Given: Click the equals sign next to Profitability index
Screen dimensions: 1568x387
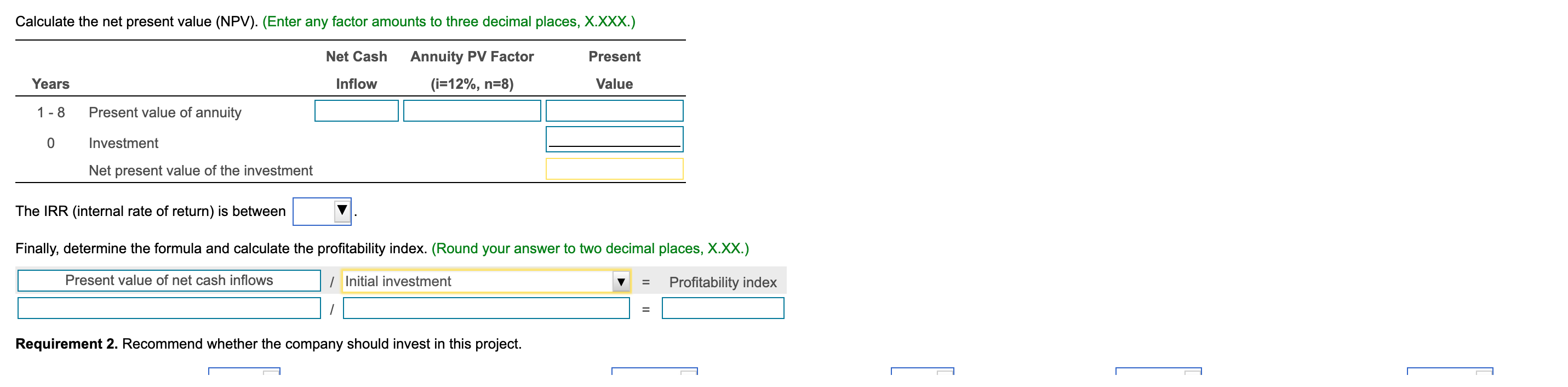Looking at the screenshot, I should pos(645,282).
